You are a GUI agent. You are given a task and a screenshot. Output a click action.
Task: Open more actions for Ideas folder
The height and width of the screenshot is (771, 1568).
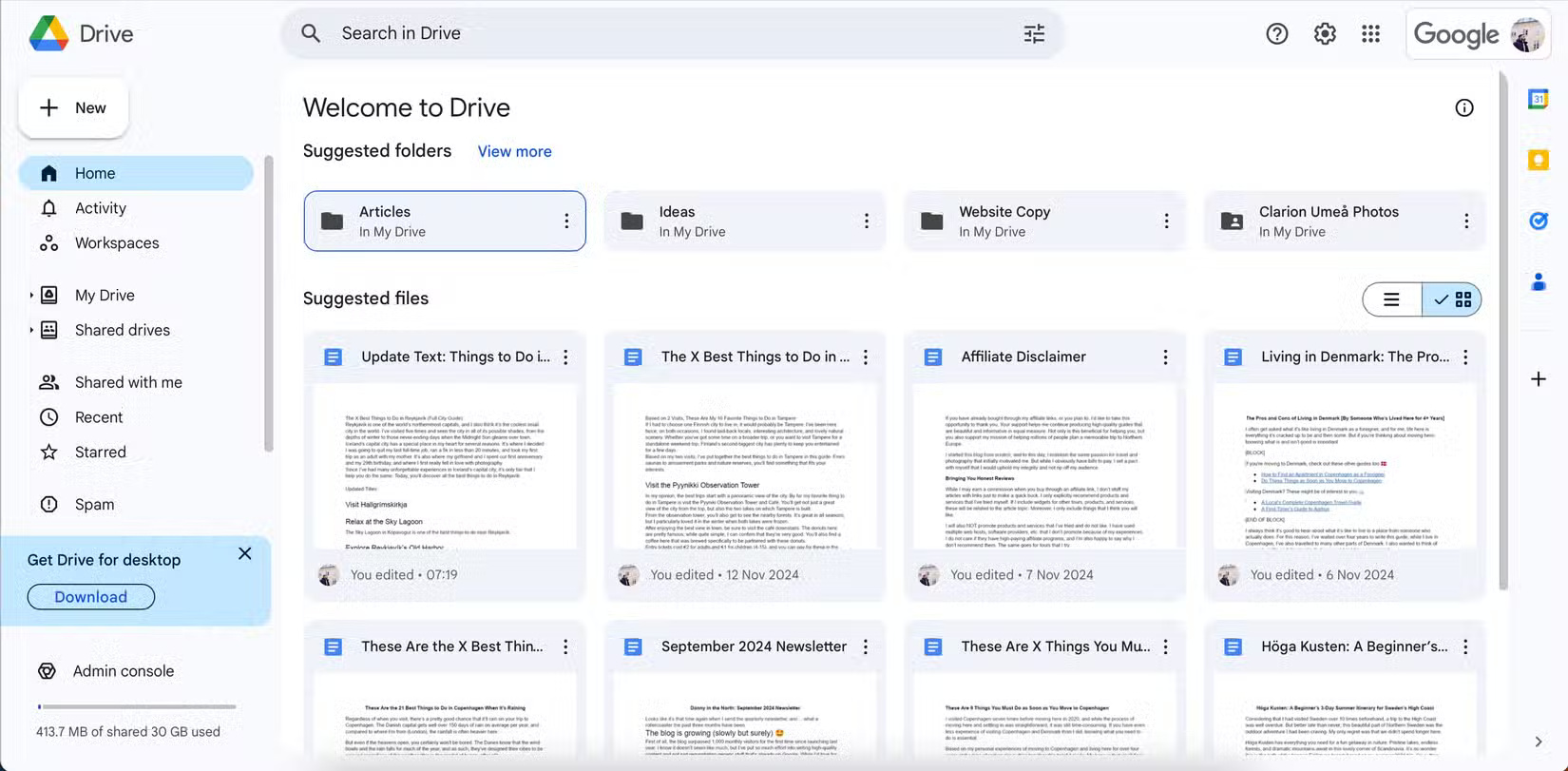(x=867, y=221)
